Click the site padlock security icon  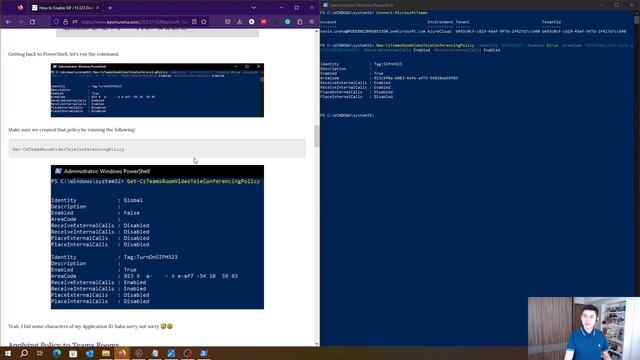click(x=65, y=22)
